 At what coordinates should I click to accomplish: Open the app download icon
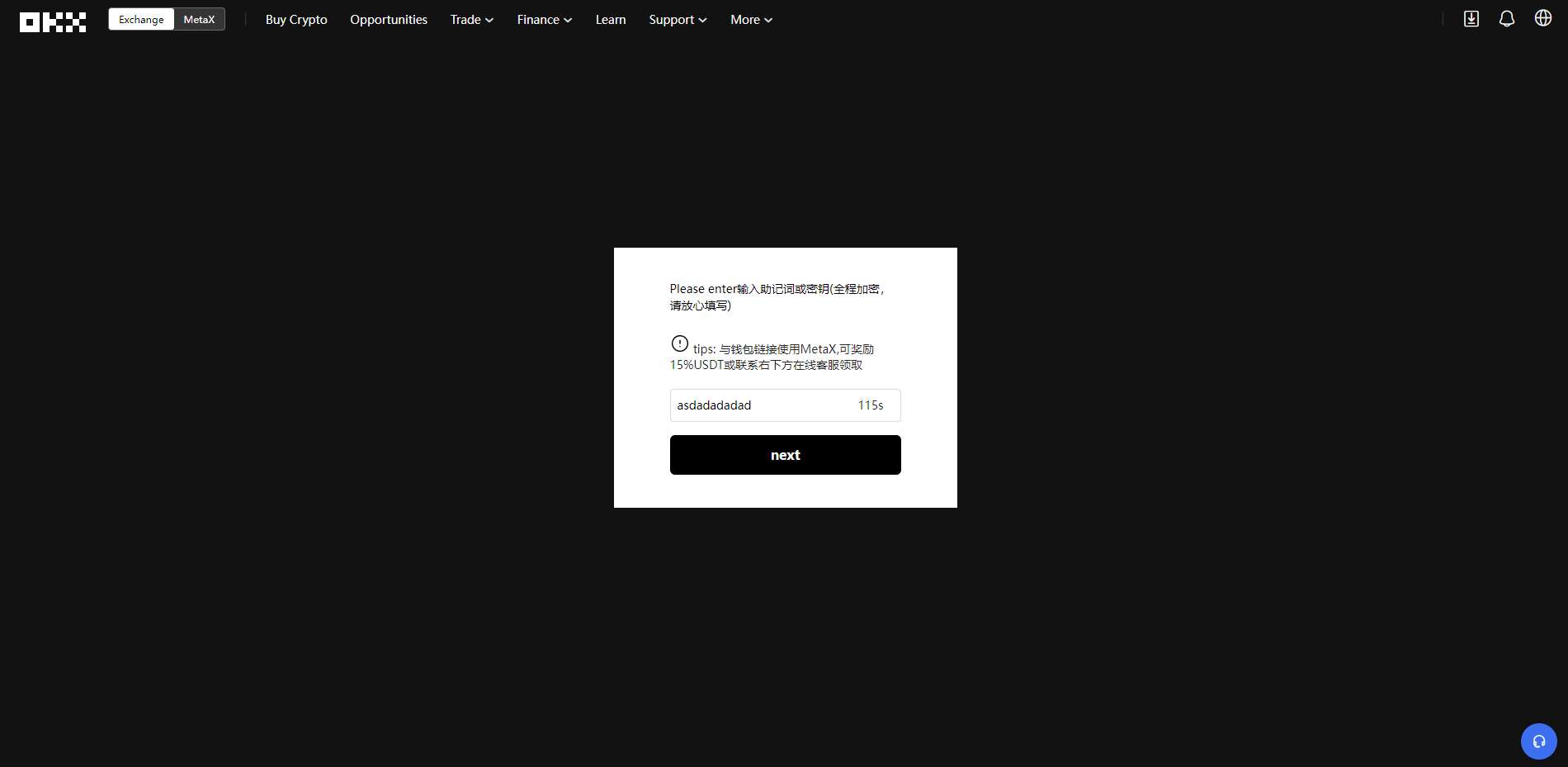[1471, 19]
